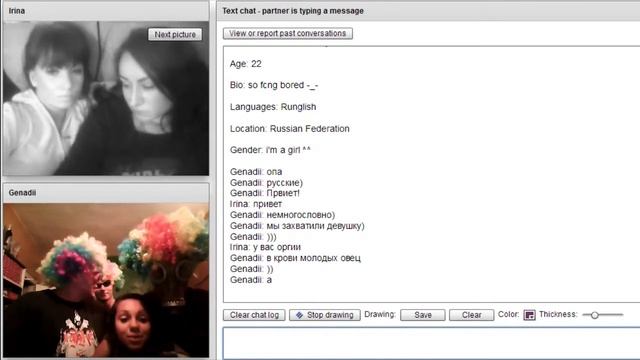This screenshot has width=640, height=360.
Task: Click the 'Text chat' status header
Action: coord(428,11)
